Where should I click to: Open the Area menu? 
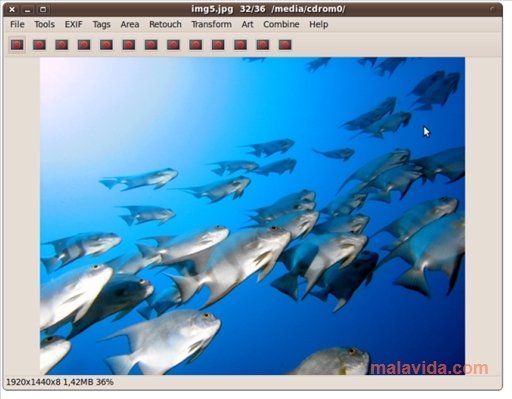click(130, 24)
